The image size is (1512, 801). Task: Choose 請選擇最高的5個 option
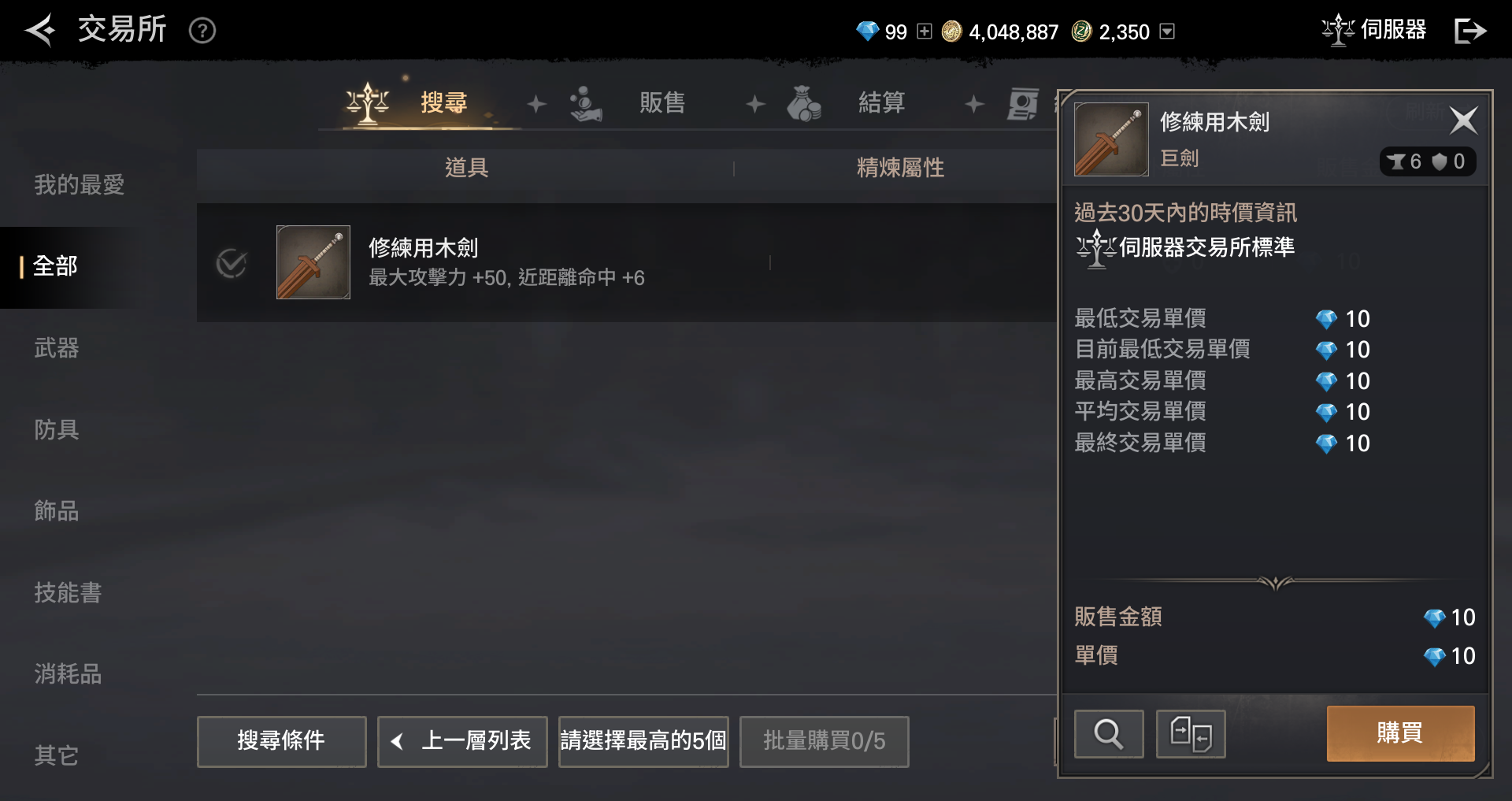click(643, 741)
